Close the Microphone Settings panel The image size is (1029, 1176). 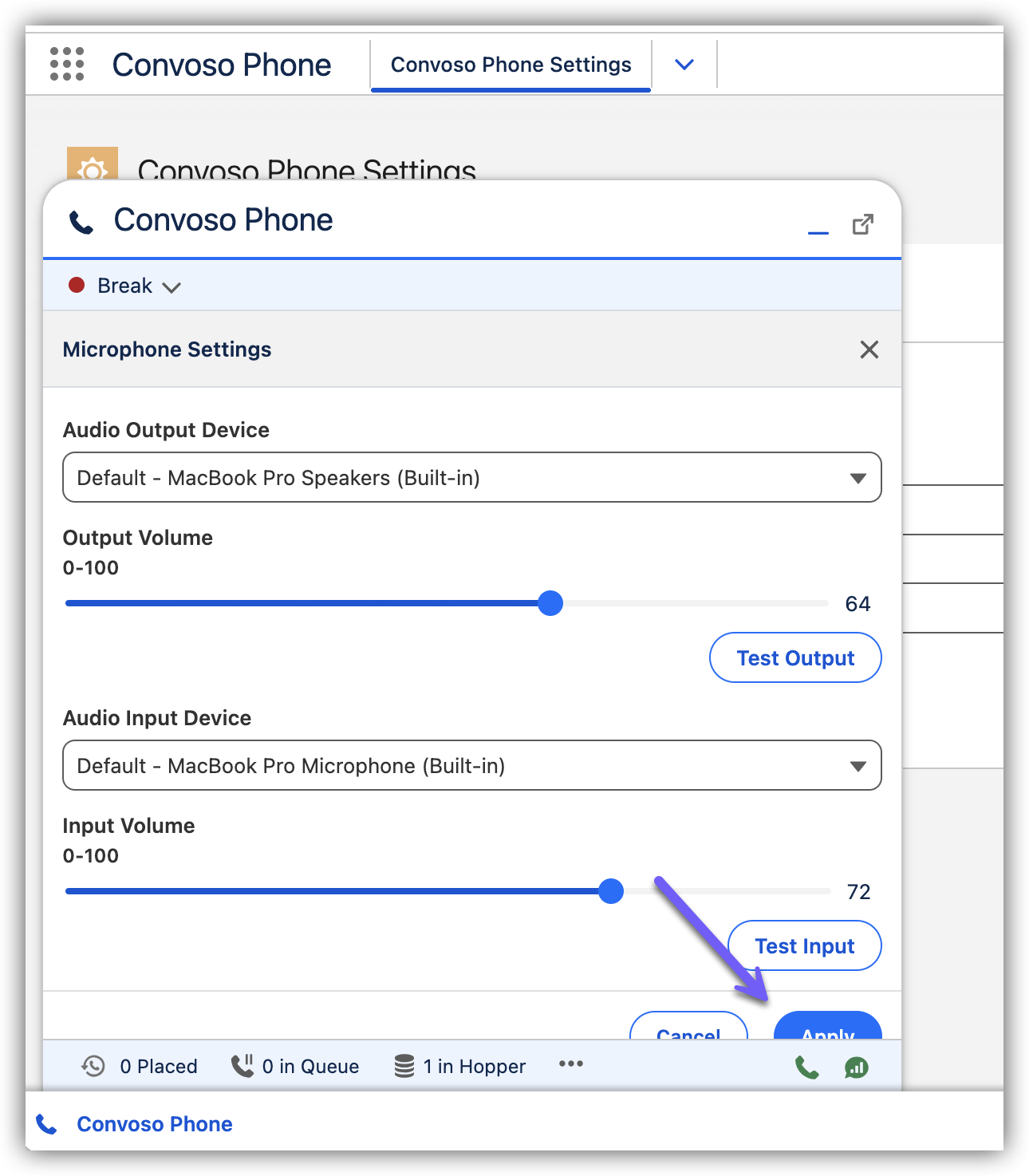(x=869, y=349)
